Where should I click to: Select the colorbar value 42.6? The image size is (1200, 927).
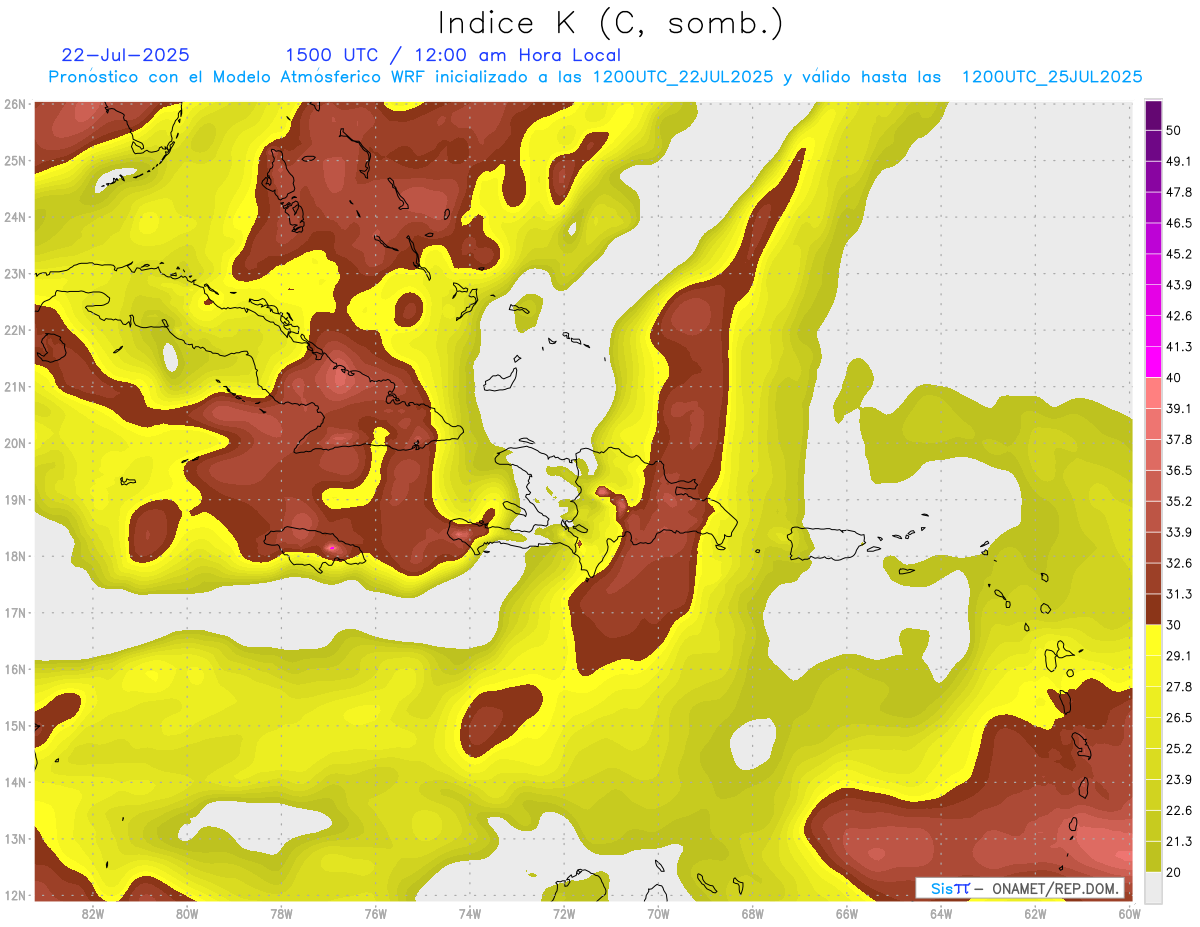click(1178, 316)
